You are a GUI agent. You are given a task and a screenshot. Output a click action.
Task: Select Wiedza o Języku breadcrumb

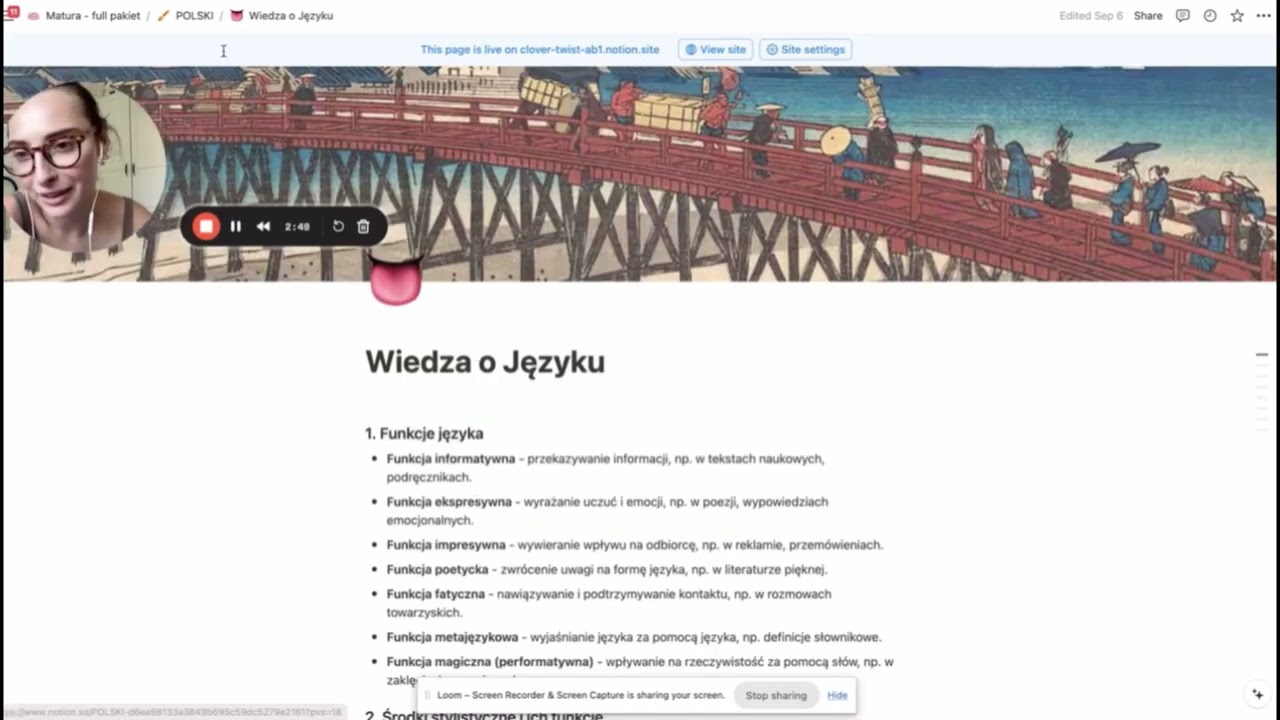point(282,16)
